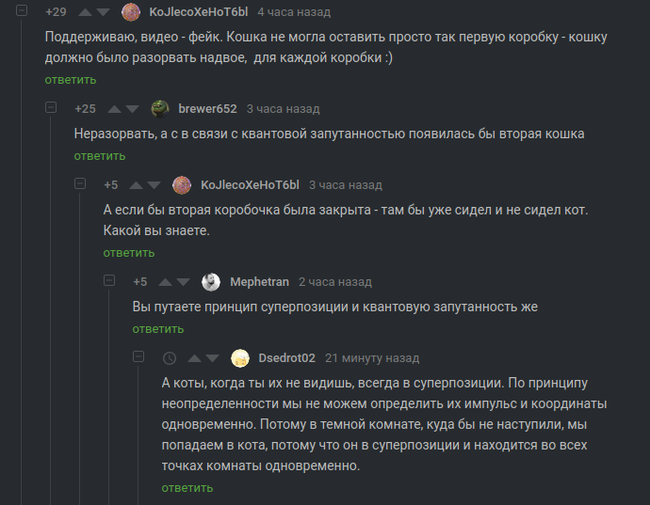The width and height of the screenshot is (650, 505).
Task: Click the clock icon on Dsedrot02's comment
Action: click(169, 358)
